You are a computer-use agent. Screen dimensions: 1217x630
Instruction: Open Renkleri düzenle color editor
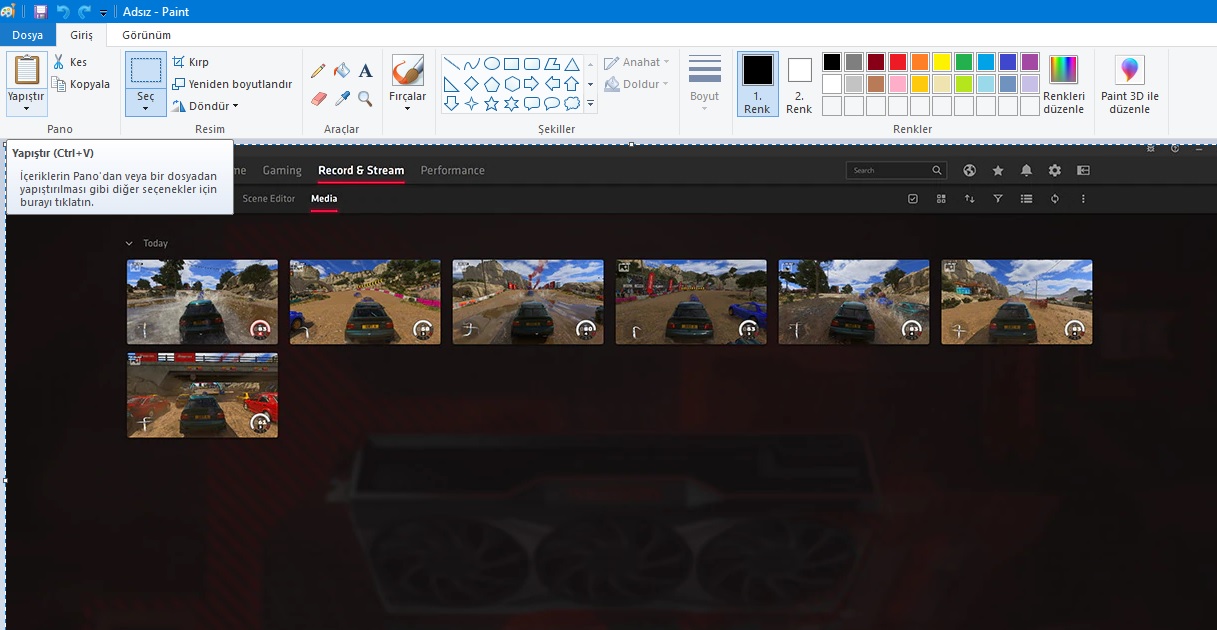tap(1063, 84)
